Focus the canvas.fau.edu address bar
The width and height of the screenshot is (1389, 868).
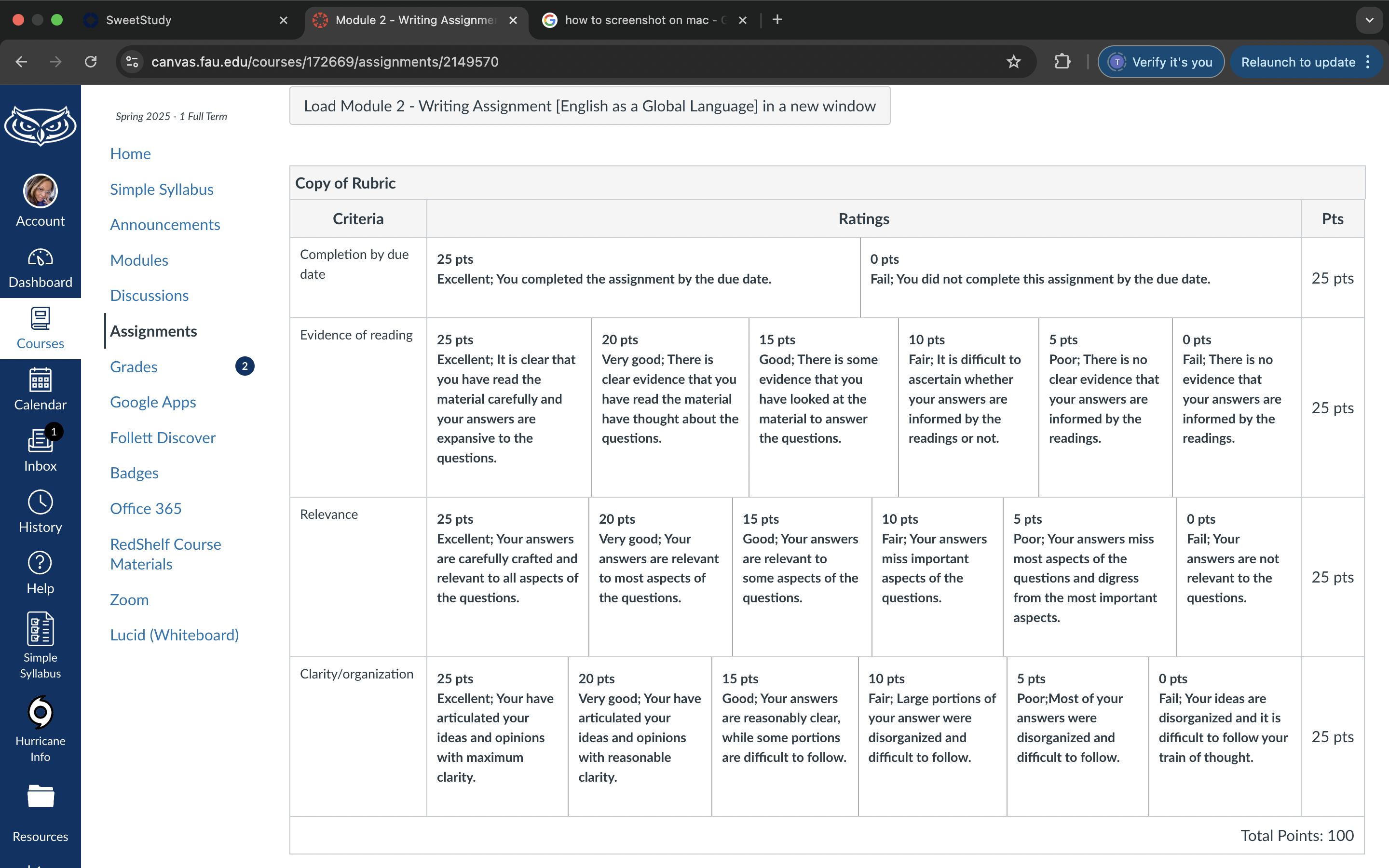pos(324,61)
